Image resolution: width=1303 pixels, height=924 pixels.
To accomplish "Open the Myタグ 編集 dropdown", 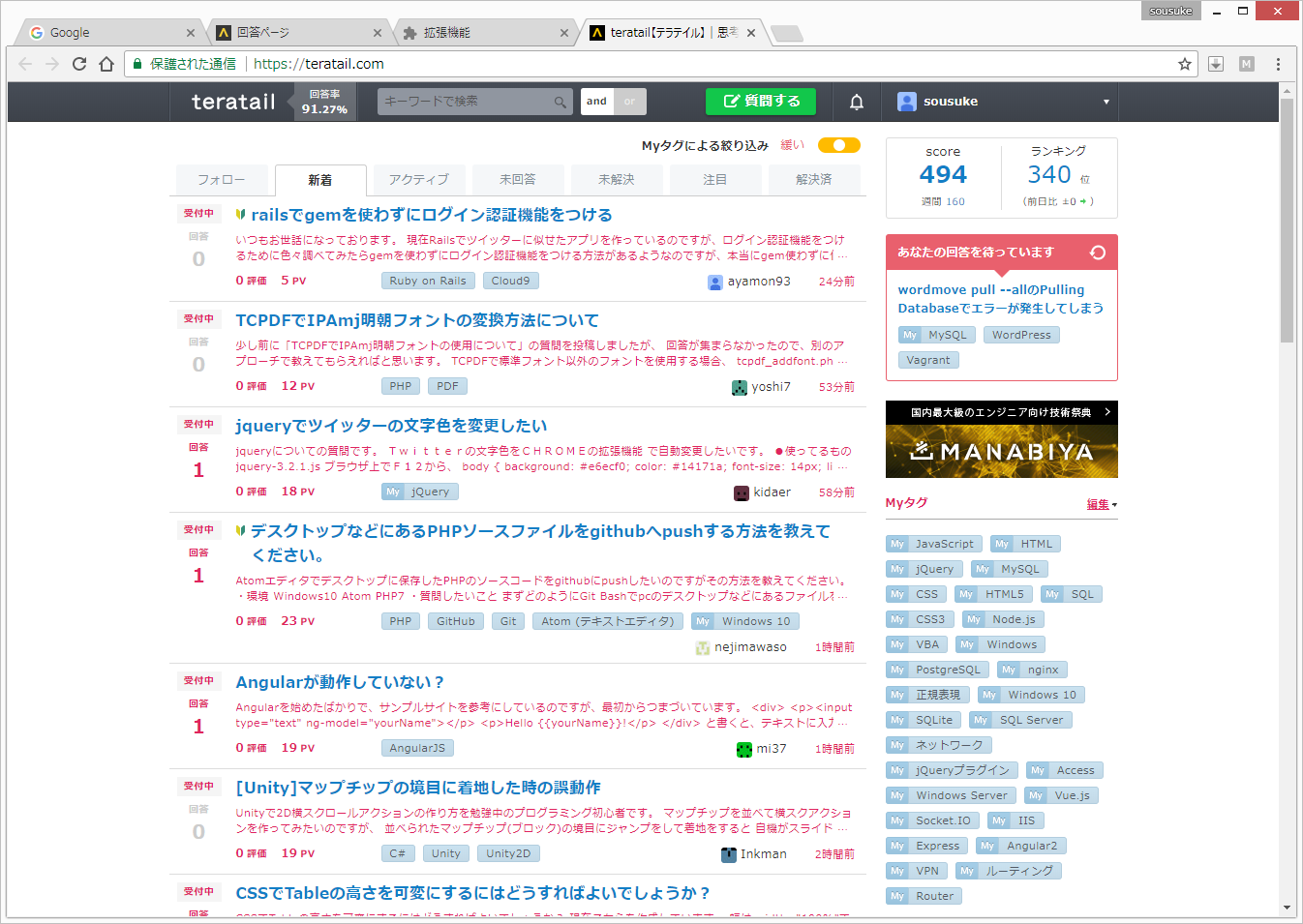I will coord(1102,504).
